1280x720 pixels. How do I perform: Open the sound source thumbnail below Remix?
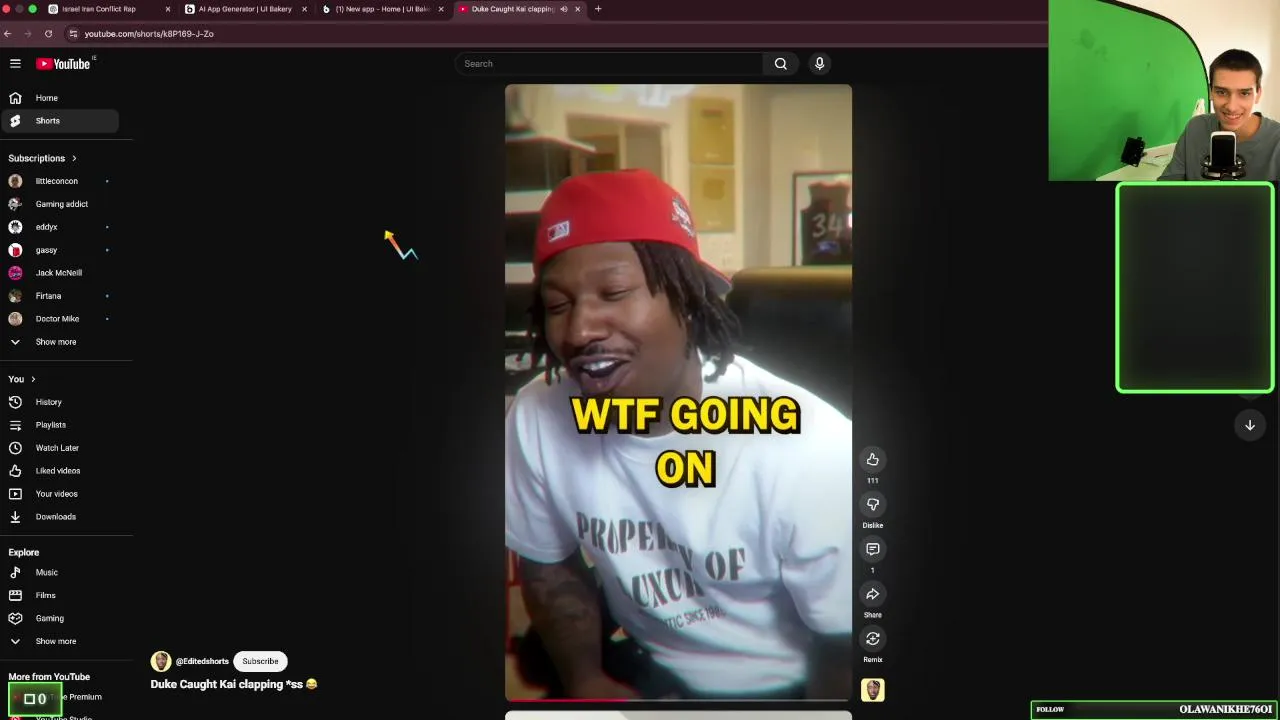pos(872,690)
